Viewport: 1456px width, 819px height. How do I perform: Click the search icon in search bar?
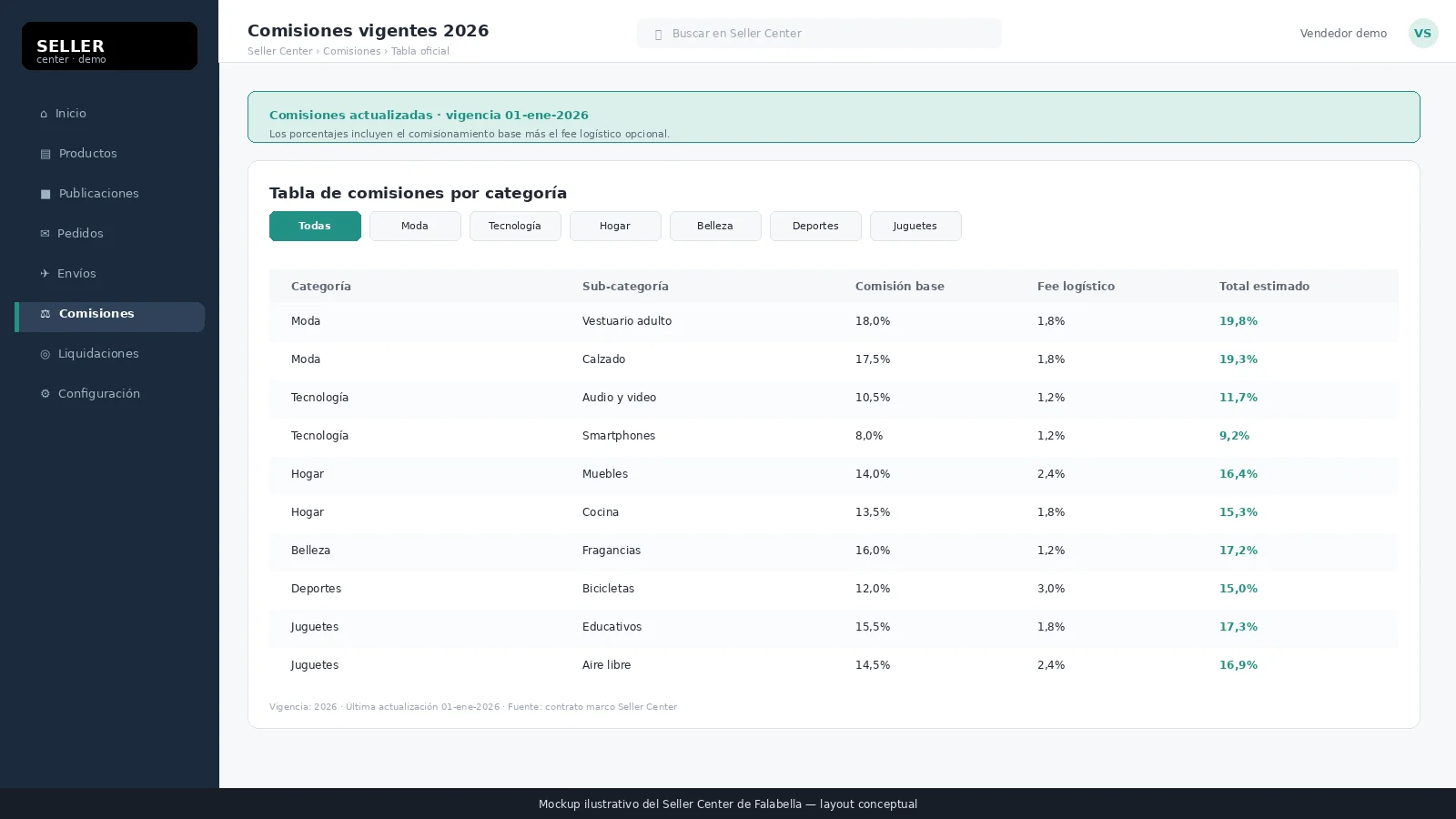click(x=658, y=35)
